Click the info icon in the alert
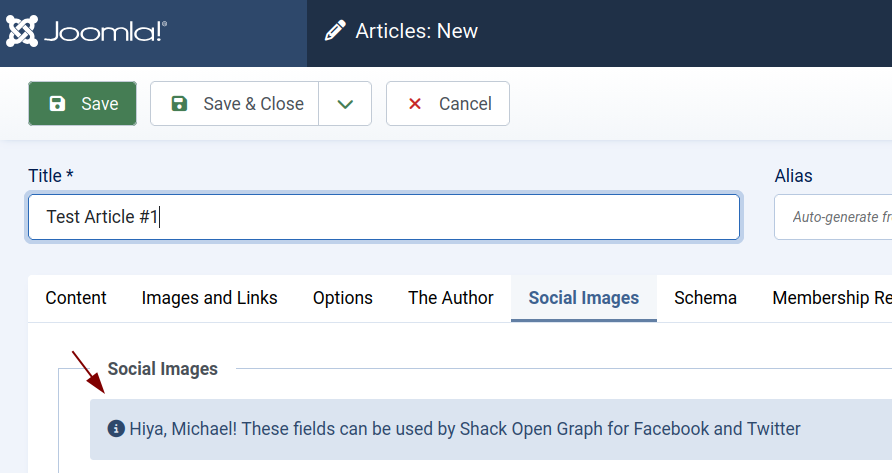 (116, 429)
